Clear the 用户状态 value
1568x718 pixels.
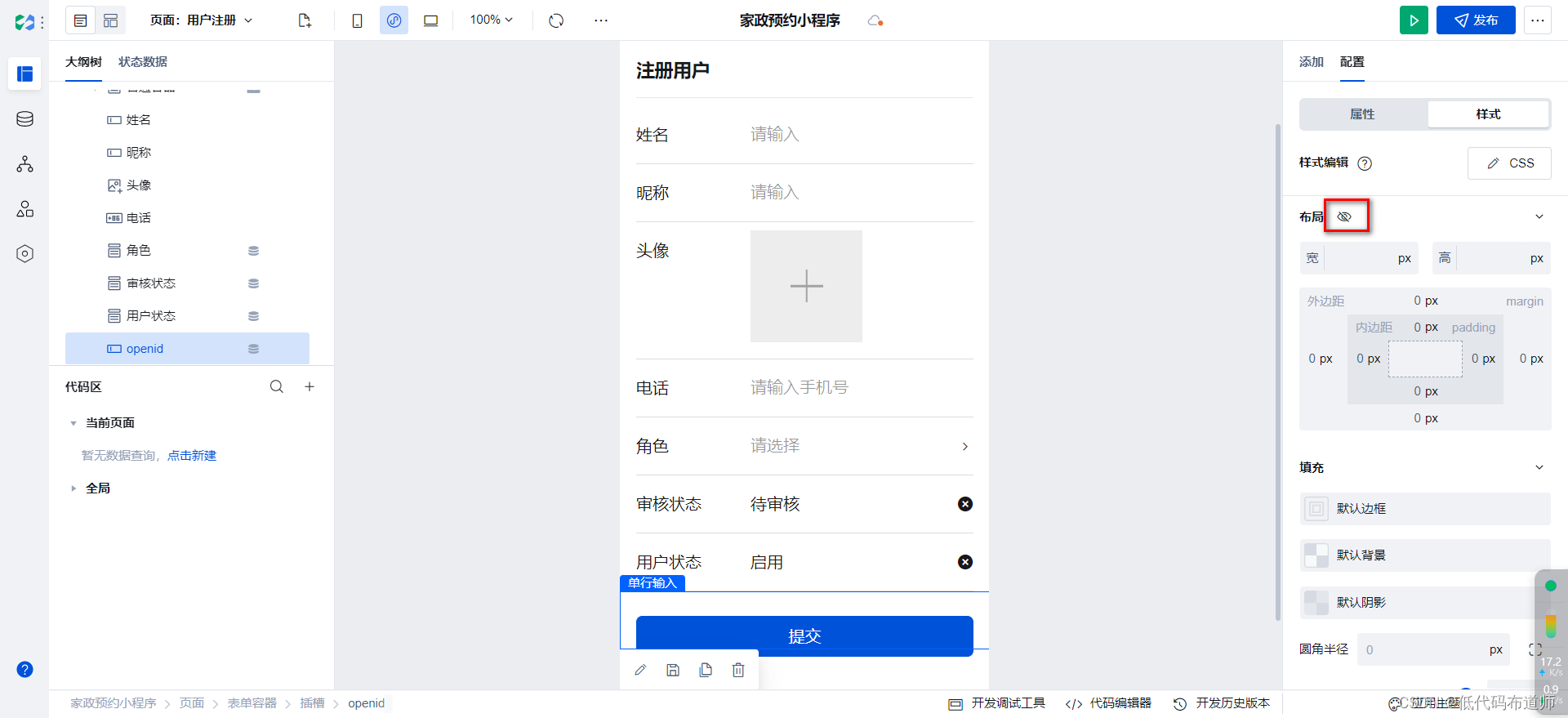[x=965, y=562]
